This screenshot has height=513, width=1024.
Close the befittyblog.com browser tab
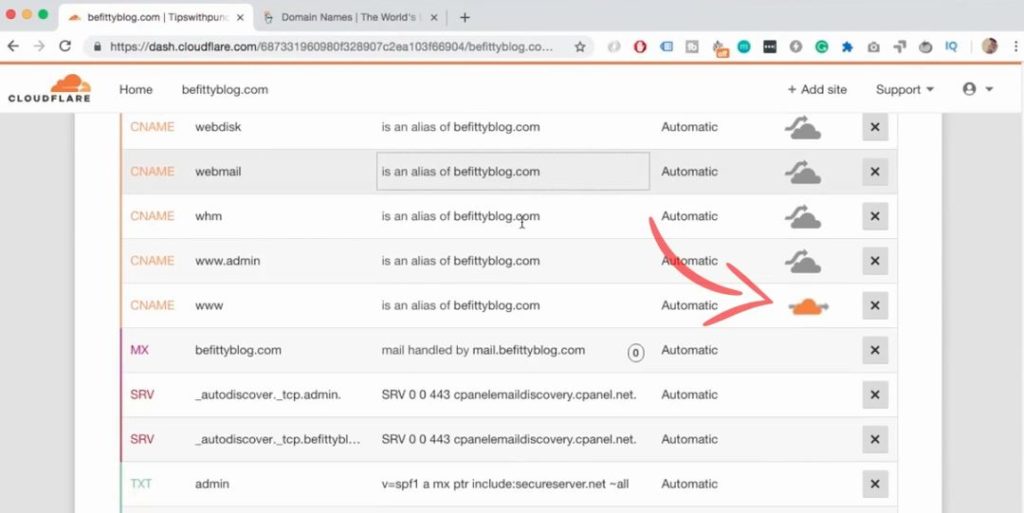240,18
